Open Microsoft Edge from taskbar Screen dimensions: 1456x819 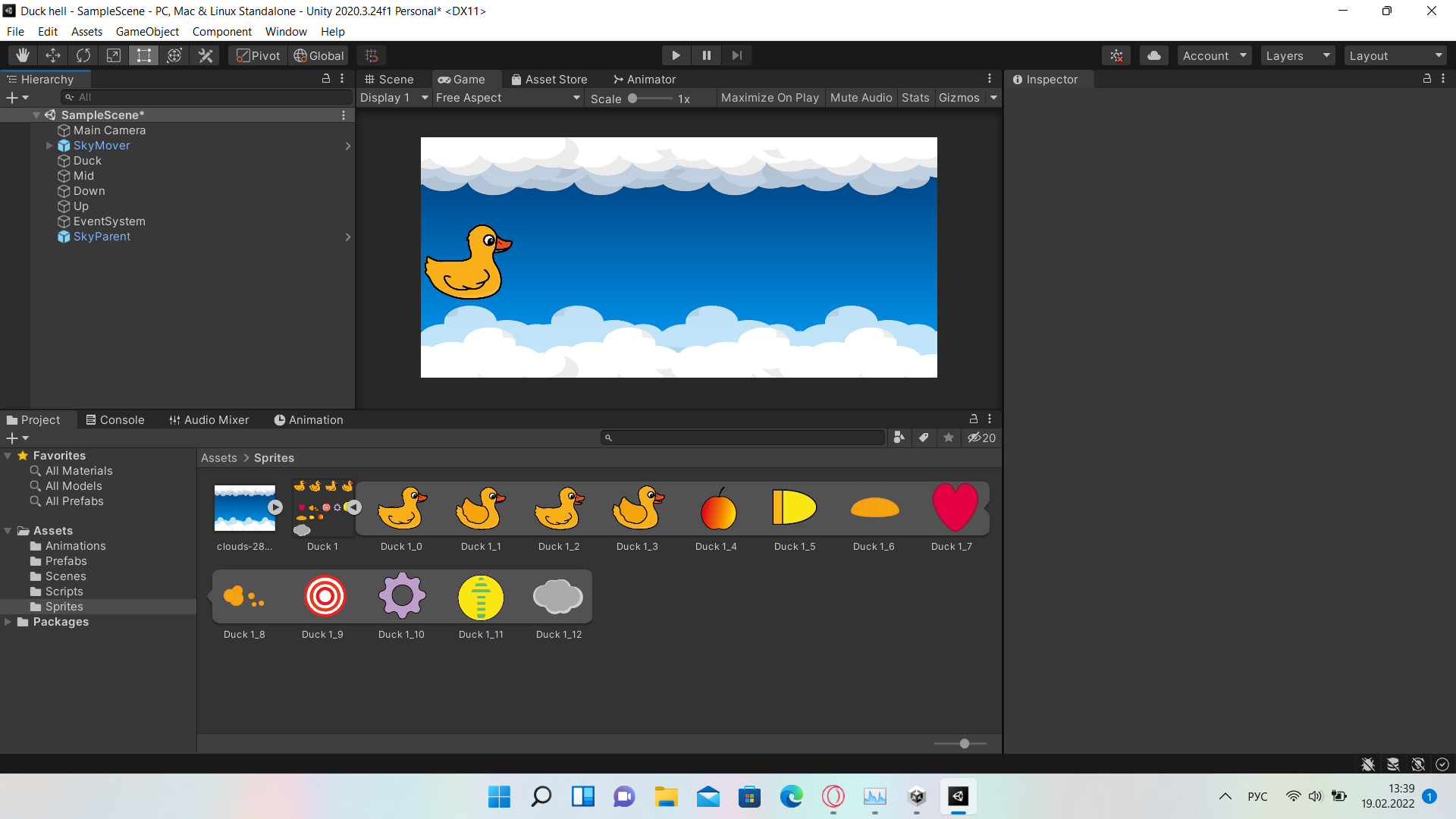[791, 796]
